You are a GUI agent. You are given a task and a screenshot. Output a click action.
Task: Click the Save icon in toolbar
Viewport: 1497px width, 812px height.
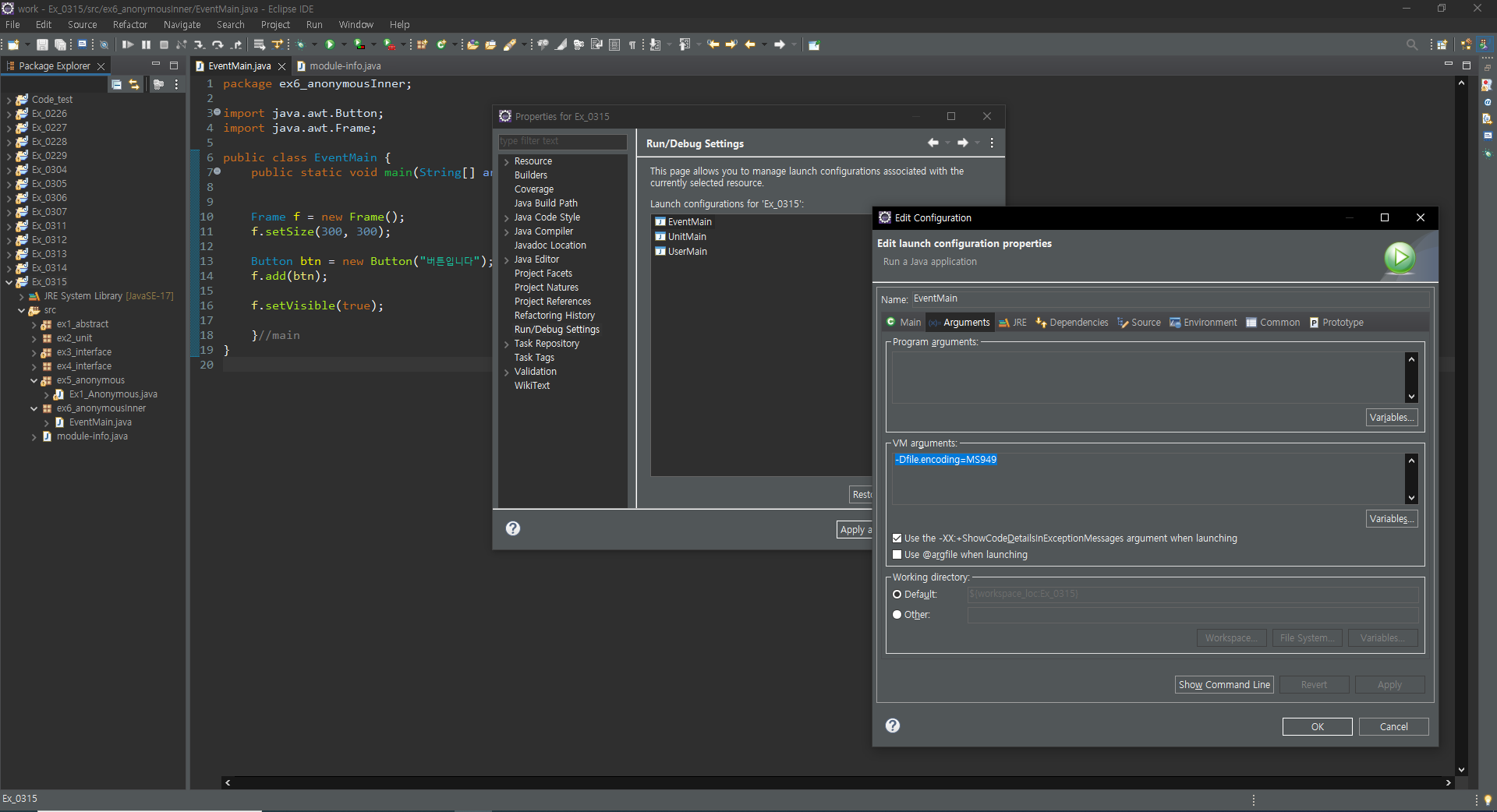[42, 44]
